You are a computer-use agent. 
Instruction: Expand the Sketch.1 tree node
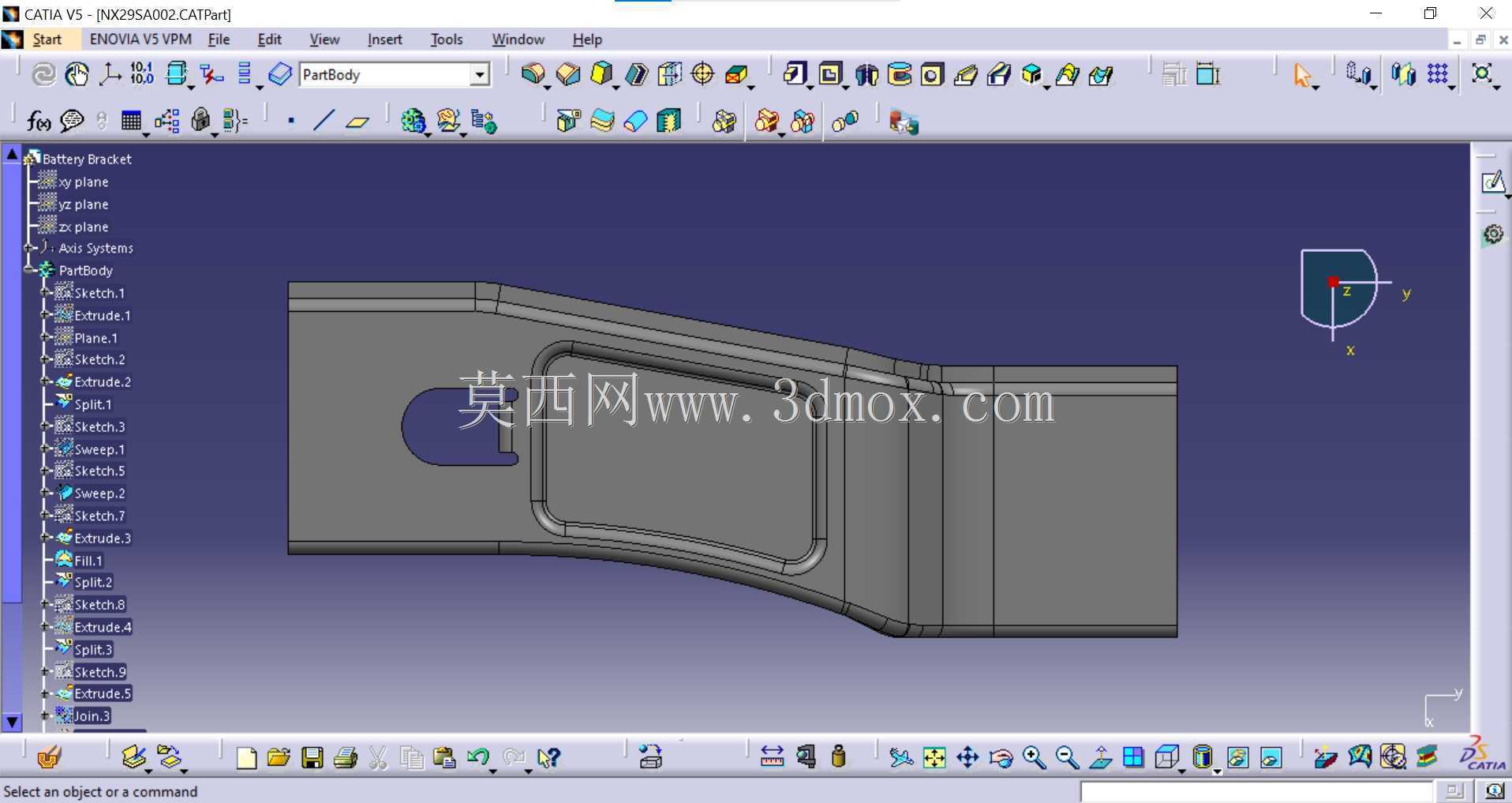tap(46, 292)
